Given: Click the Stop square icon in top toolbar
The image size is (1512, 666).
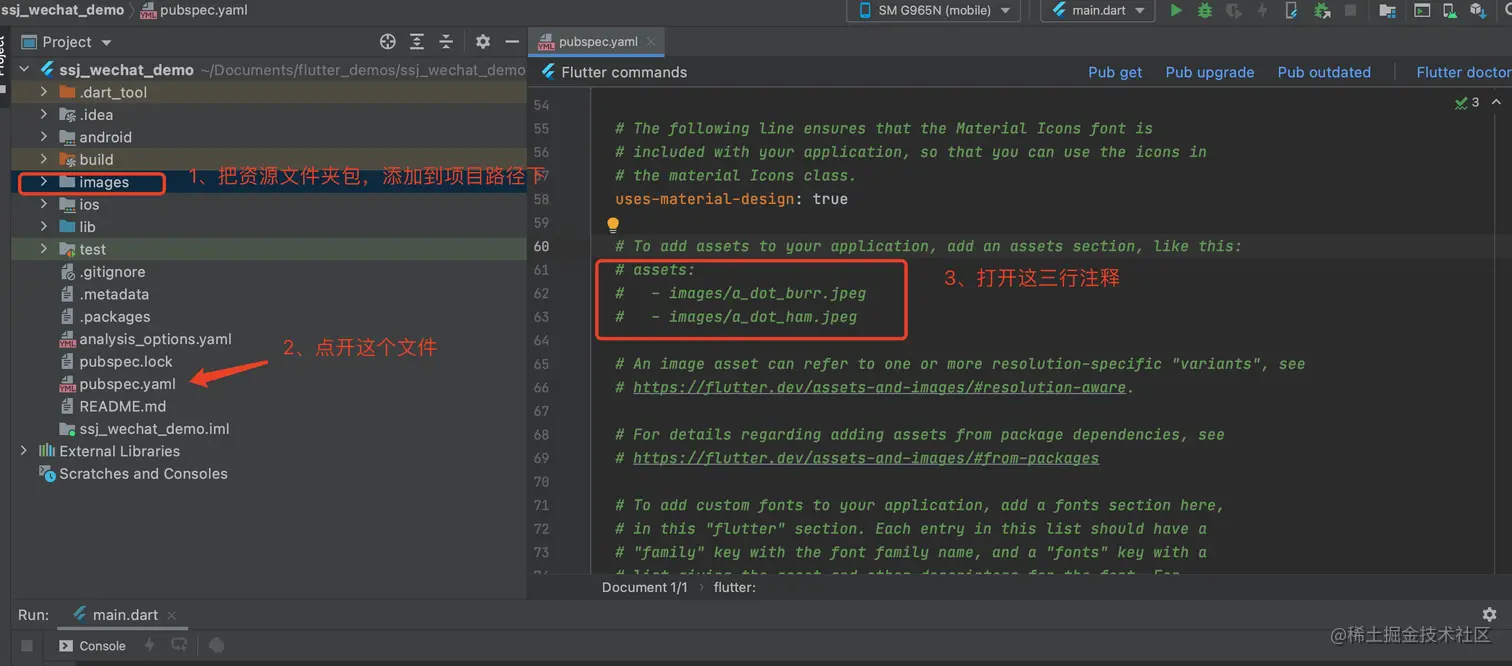Looking at the screenshot, I should 1351,10.
